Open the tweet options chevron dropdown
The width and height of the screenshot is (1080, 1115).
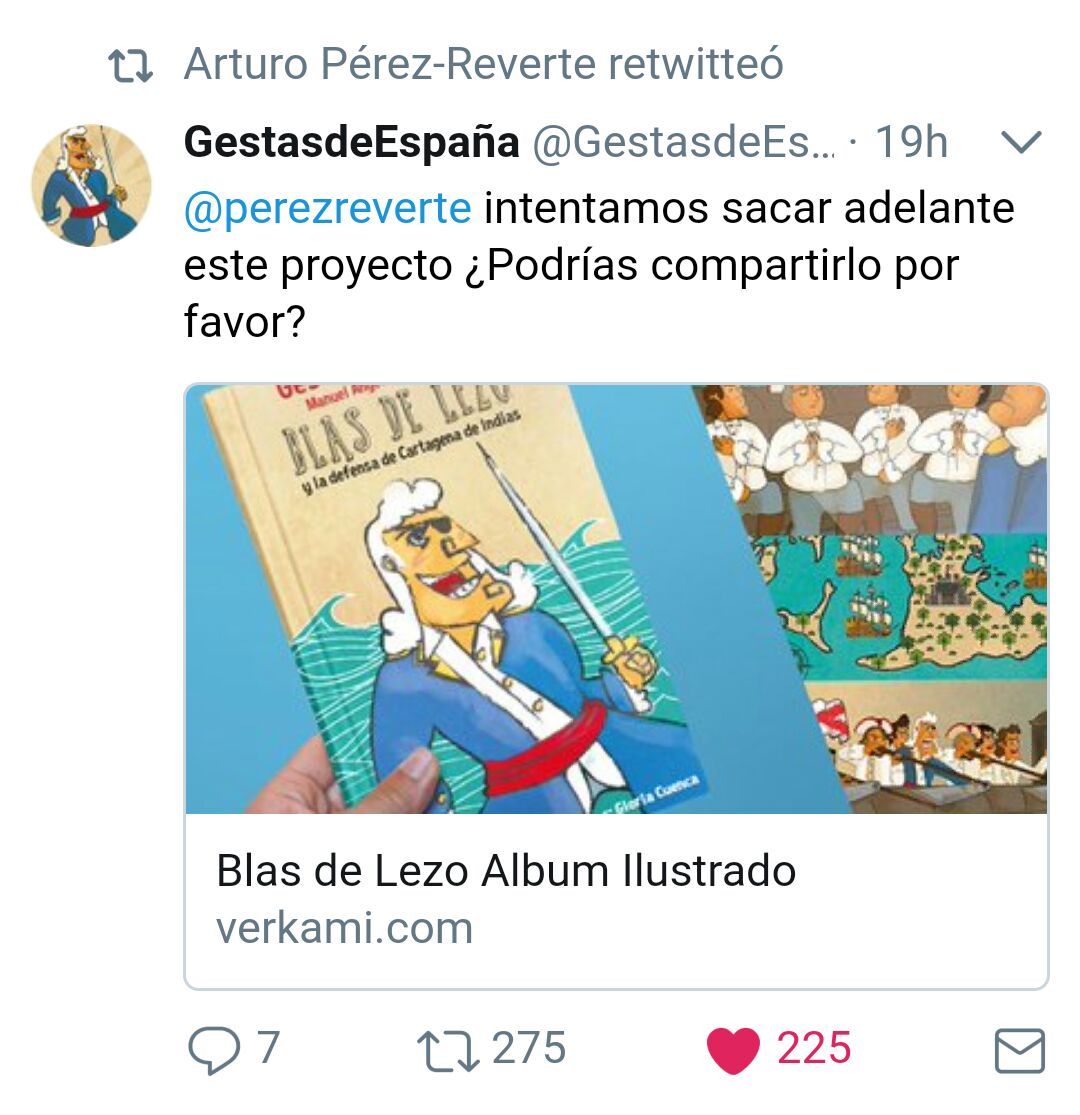coord(1021,142)
